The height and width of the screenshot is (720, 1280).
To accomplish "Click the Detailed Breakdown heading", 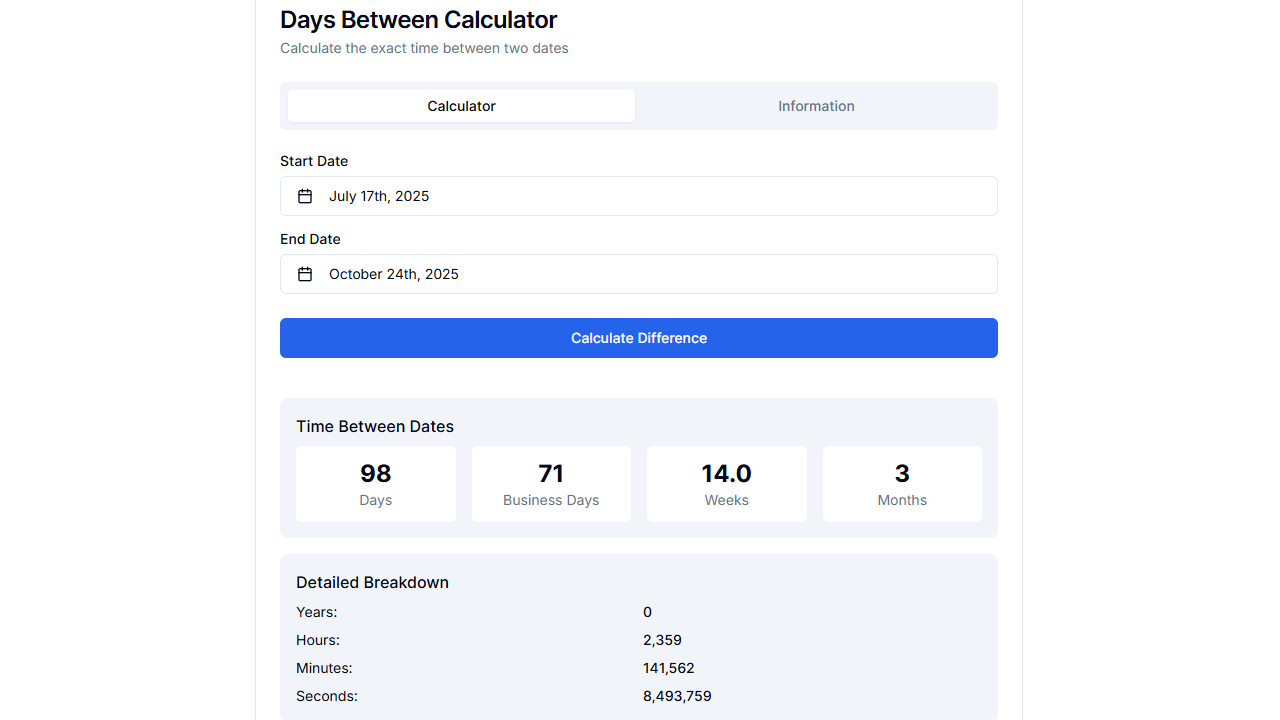I will coord(372,582).
